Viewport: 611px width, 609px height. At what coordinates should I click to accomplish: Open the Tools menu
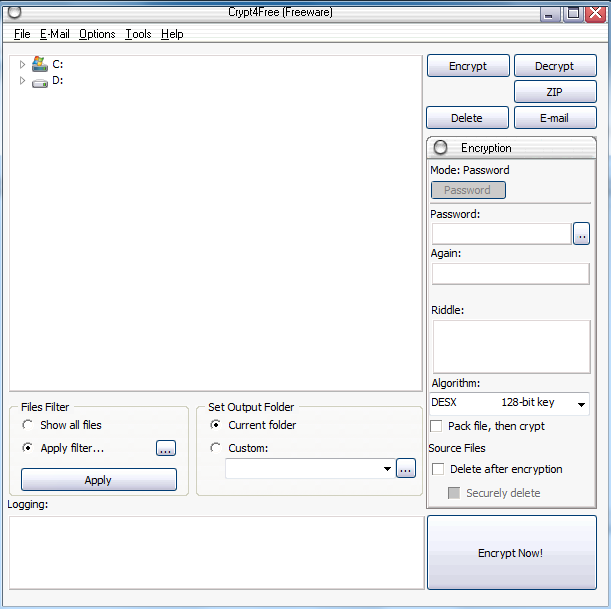click(138, 34)
